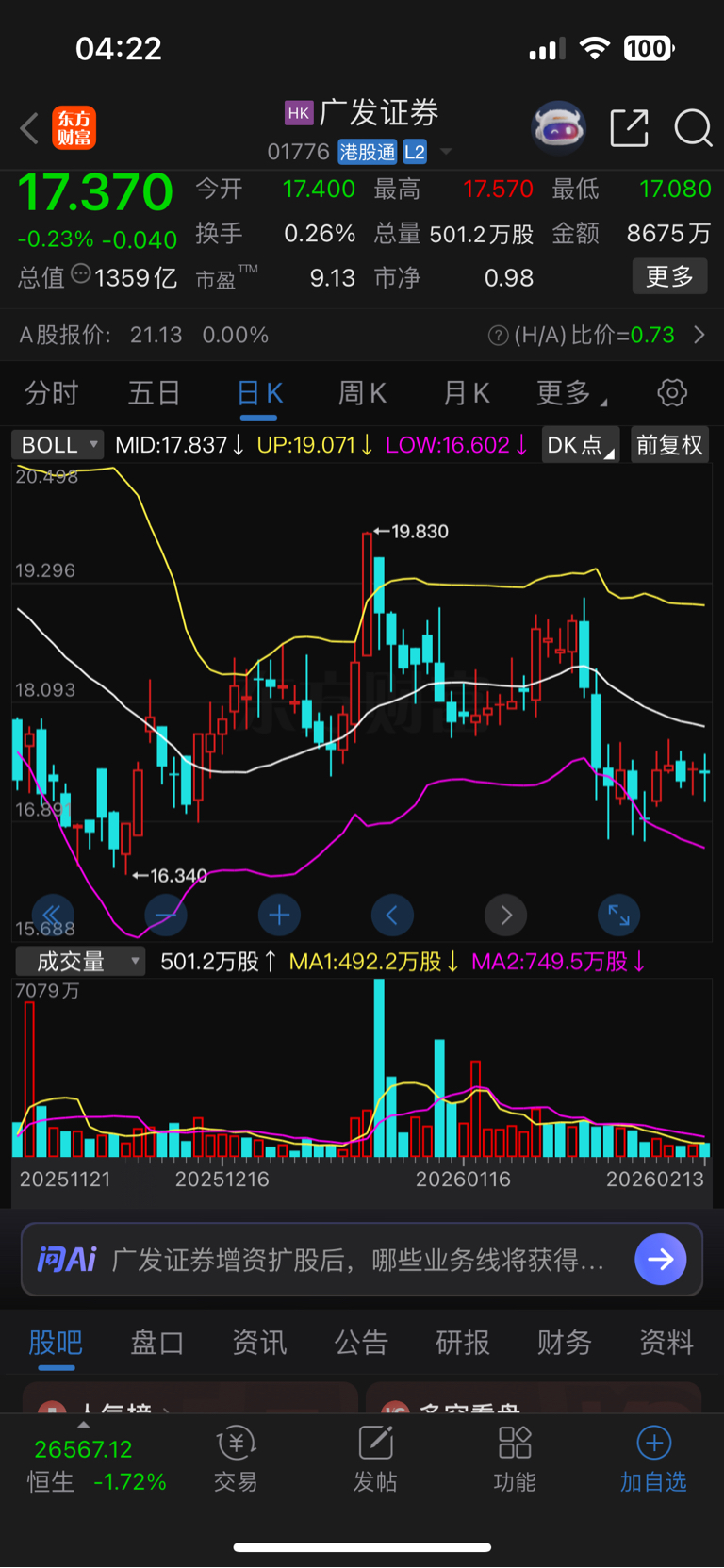Open 研报 research reports tab
The width and height of the screenshot is (724, 1568).
coord(463,1343)
